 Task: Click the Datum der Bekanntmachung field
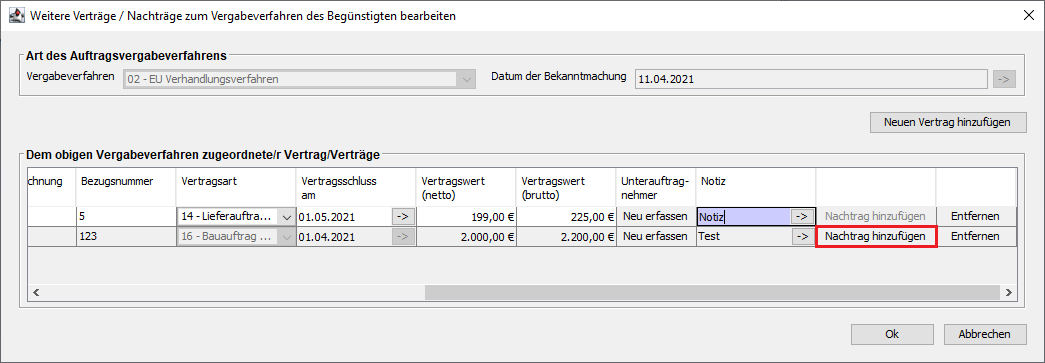[811, 79]
